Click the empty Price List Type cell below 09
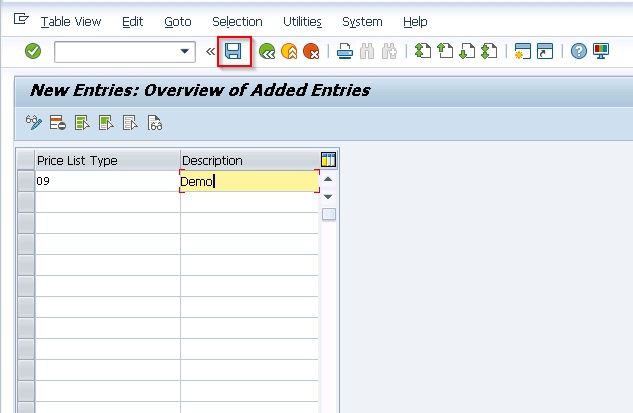The height and width of the screenshot is (413, 633). tap(107, 202)
